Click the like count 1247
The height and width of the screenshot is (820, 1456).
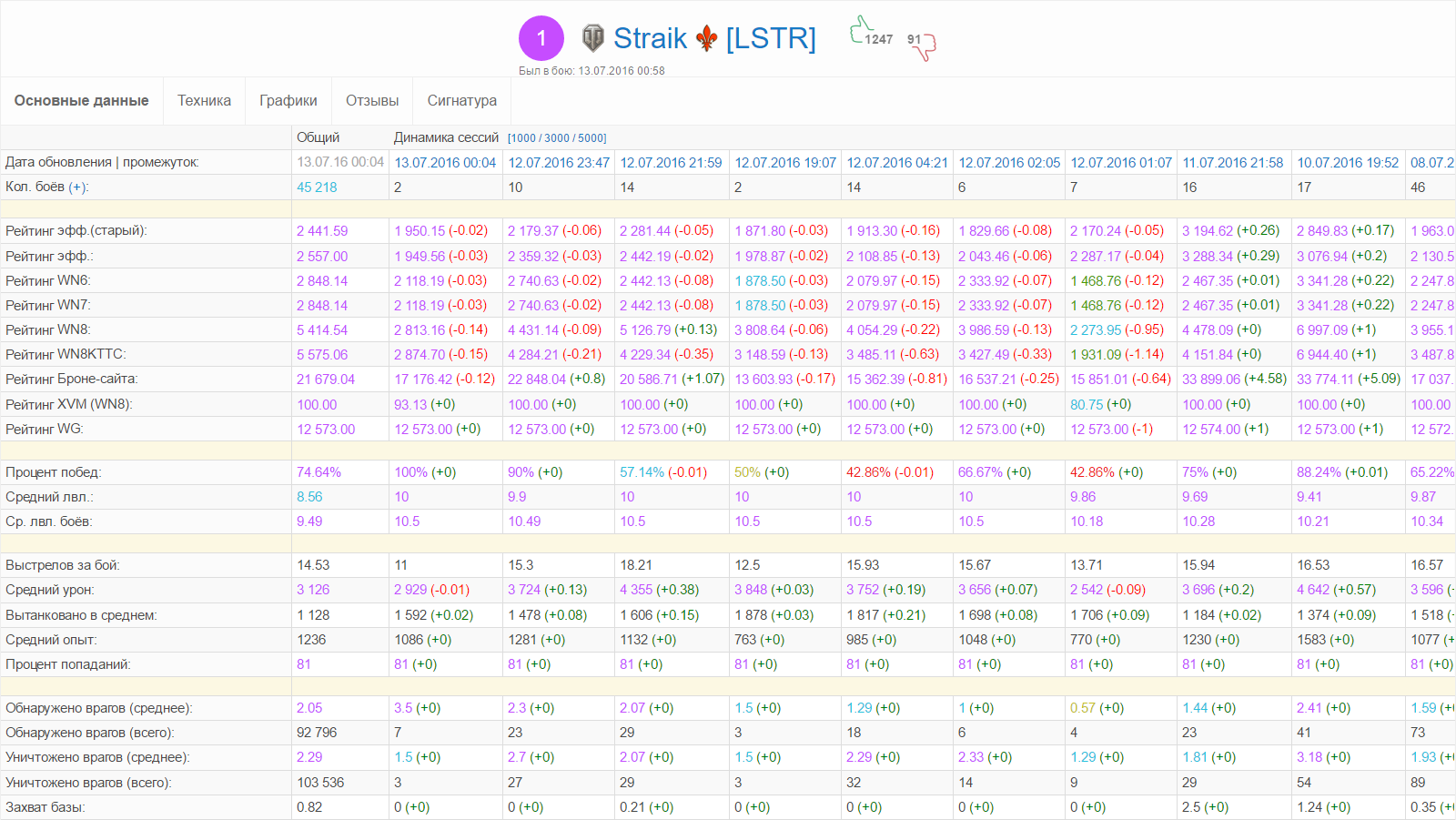coord(879,39)
